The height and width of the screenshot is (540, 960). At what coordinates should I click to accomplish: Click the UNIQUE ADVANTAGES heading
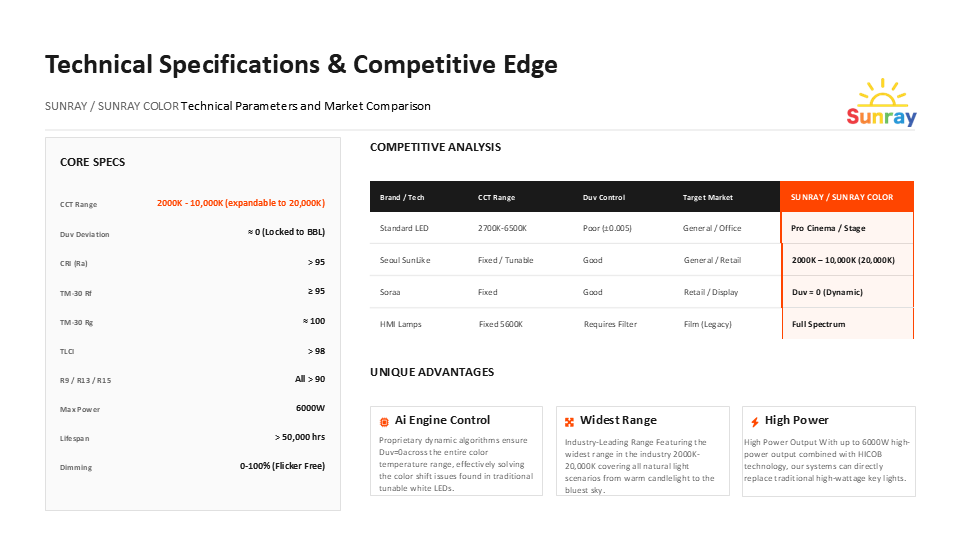[432, 372]
